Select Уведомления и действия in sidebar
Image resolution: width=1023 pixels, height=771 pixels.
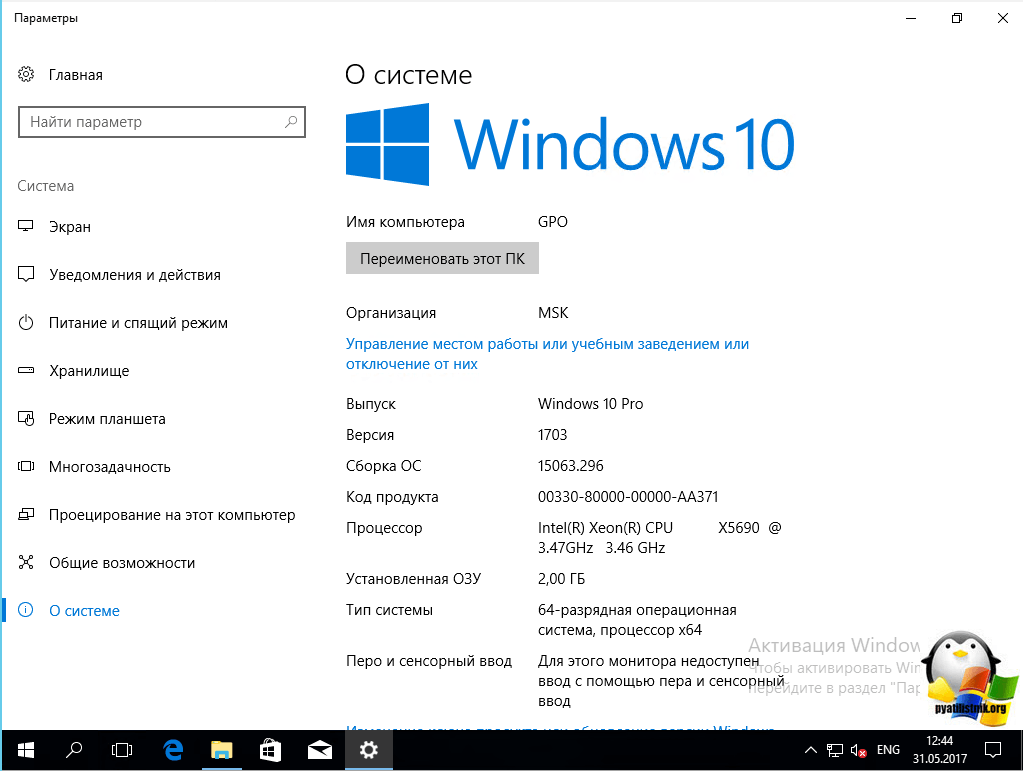[134, 275]
